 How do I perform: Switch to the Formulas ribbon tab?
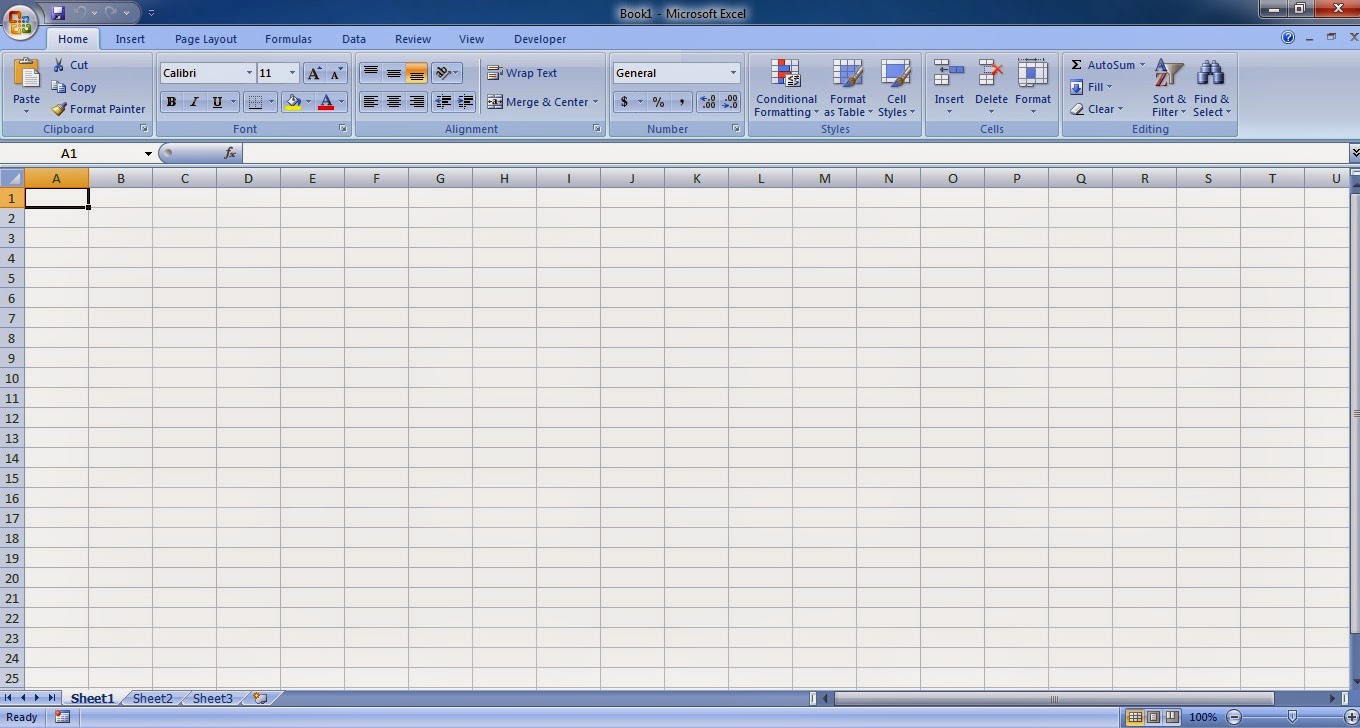[288, 39]
